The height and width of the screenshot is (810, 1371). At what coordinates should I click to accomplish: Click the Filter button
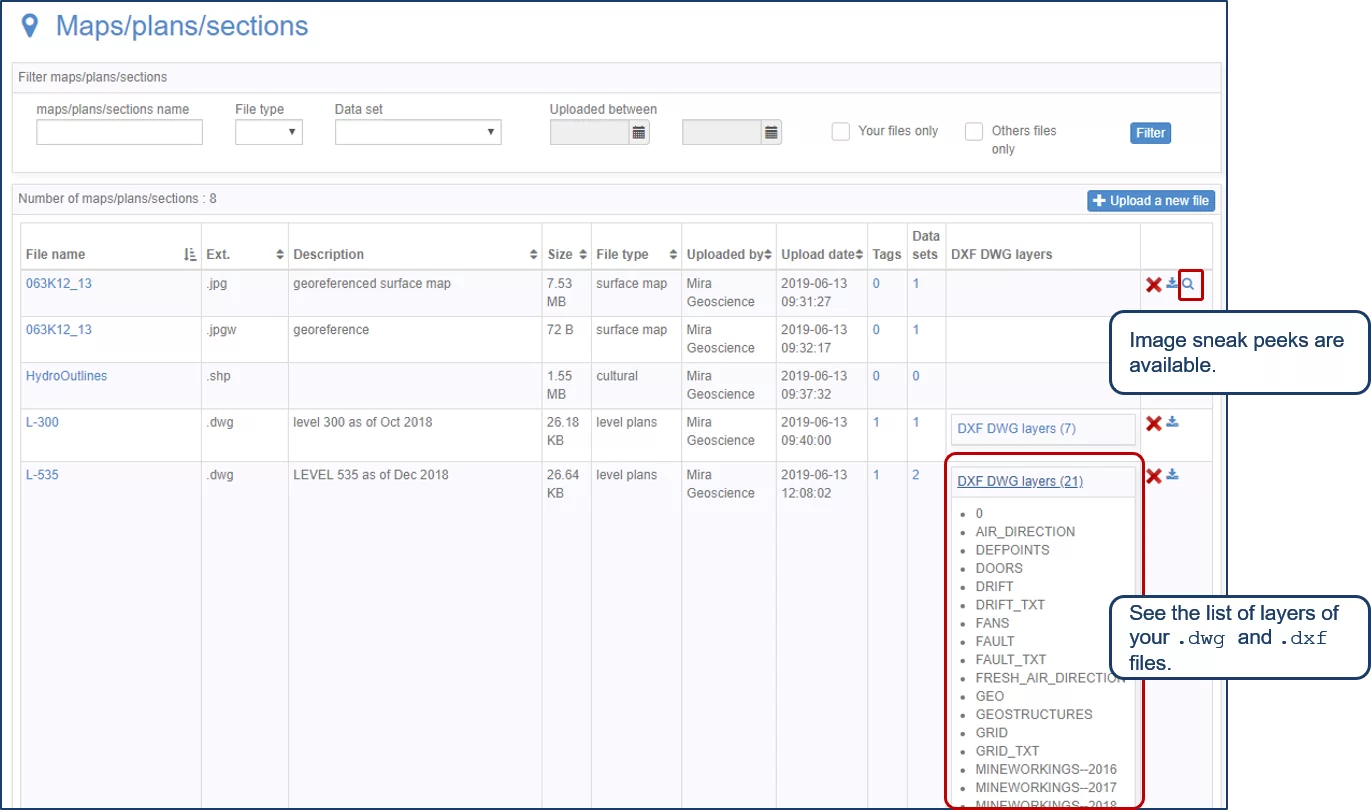pyautogui.click(x=1150, y=133)
